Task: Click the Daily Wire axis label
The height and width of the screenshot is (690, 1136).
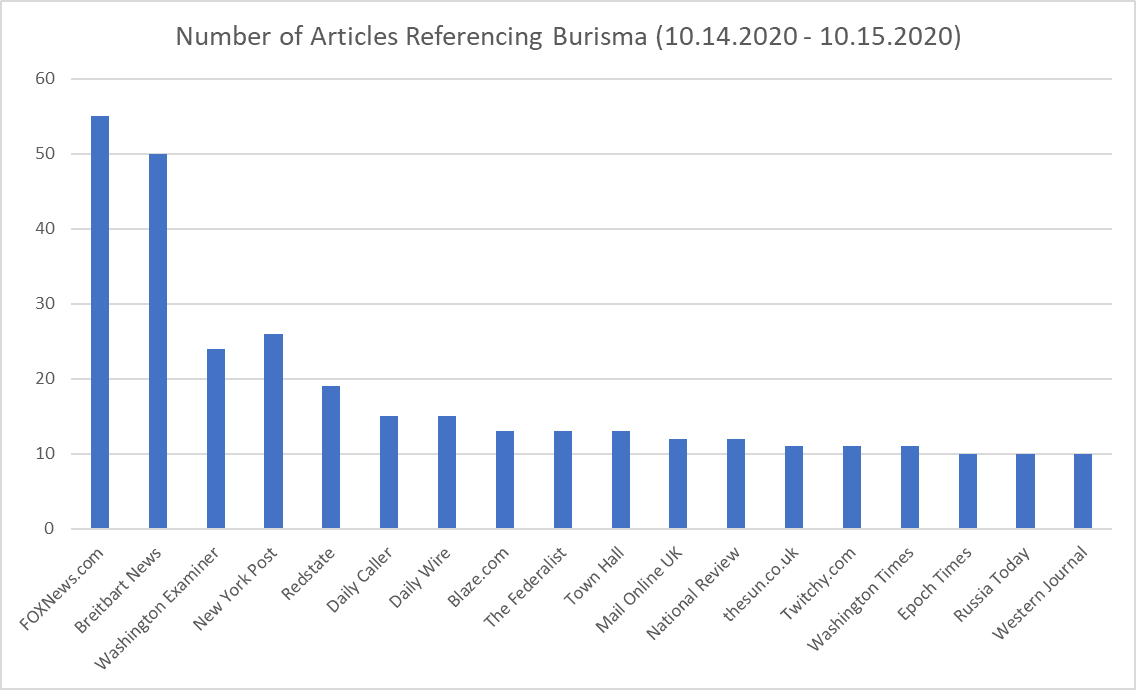Action: [421, 578]
